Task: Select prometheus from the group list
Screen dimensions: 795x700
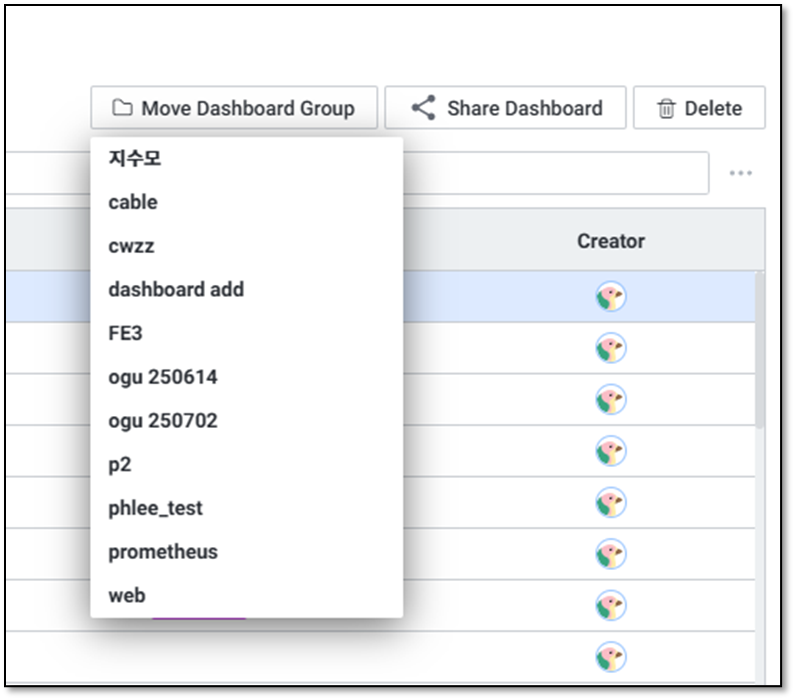Action: click(x=163, y=552)
